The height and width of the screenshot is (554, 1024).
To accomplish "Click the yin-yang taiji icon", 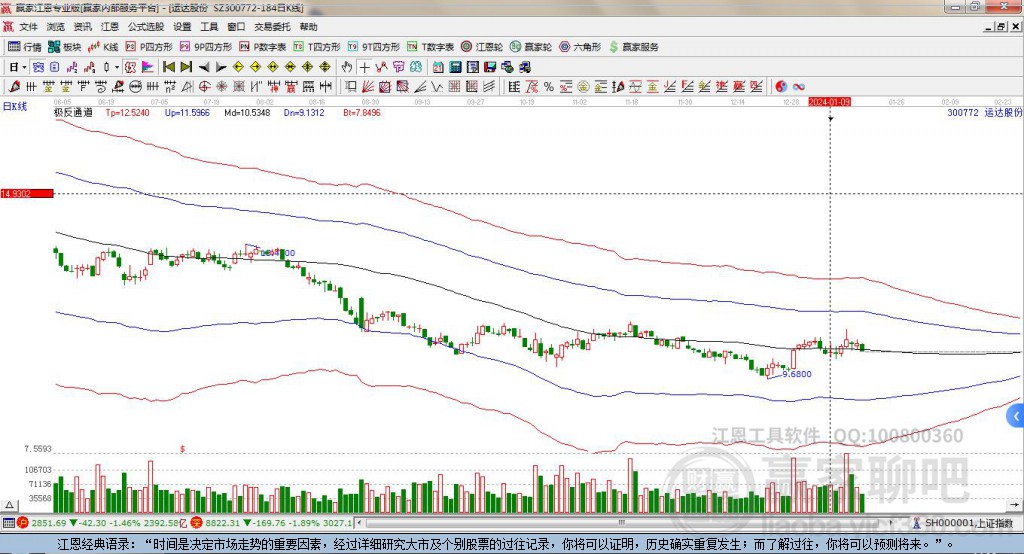I will 781,87.
